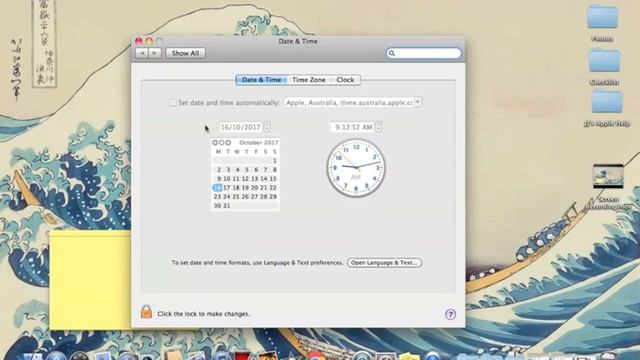The width and height of the screenshot is (640, 360).
Task: Click the lock icon to make changes
Action: [x=146, y=312]
